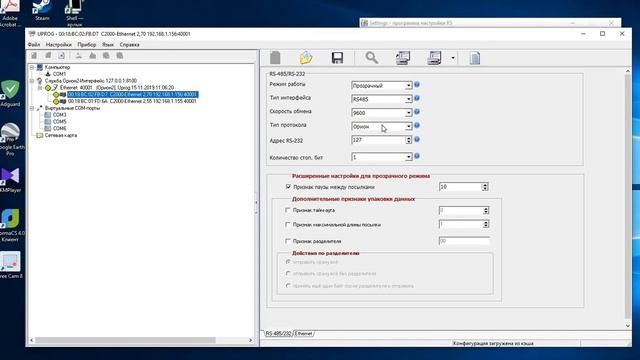Open the Настройки menu

pos(59,44)
